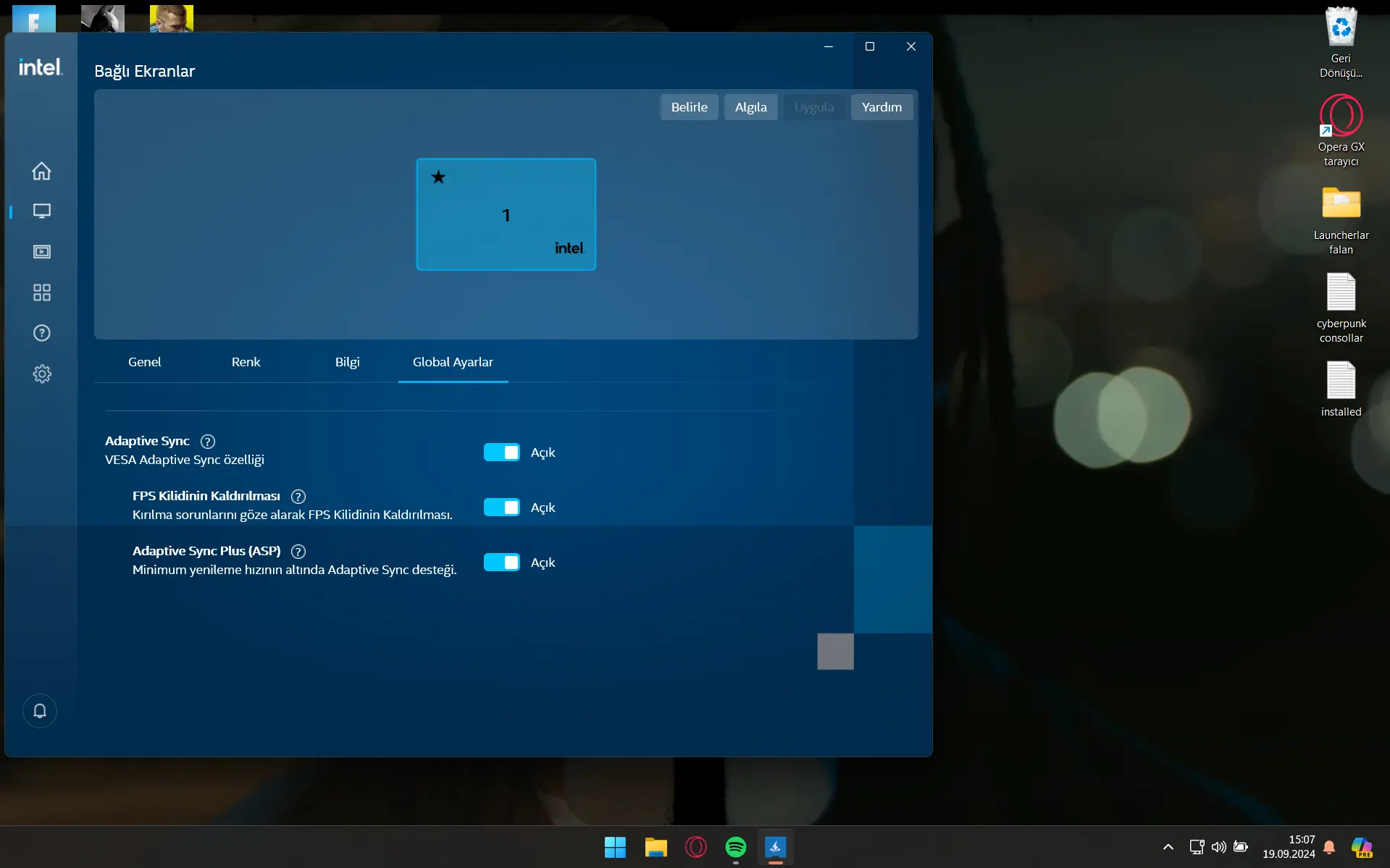Maximize the Intel Graphics window
This screenshot has height=868, width=1390.
[x=870, y=46]
